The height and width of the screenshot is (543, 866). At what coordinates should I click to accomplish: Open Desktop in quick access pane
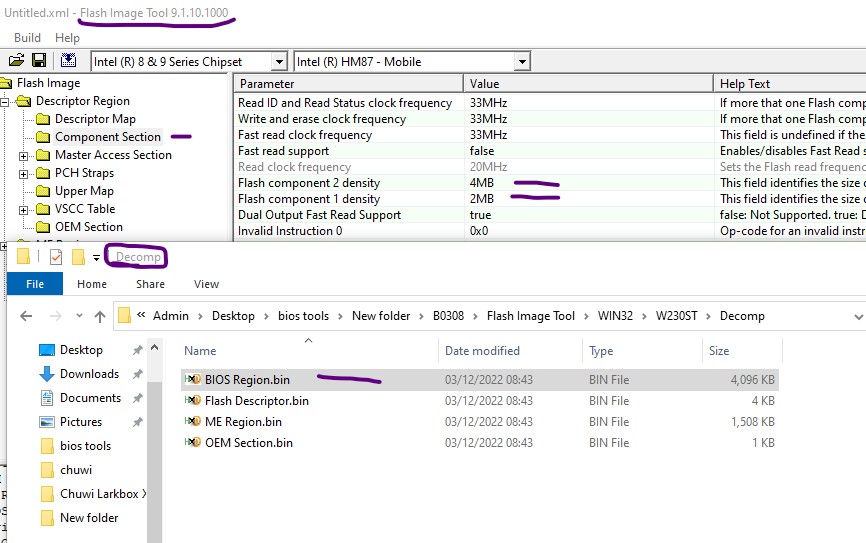pos(81,350)
